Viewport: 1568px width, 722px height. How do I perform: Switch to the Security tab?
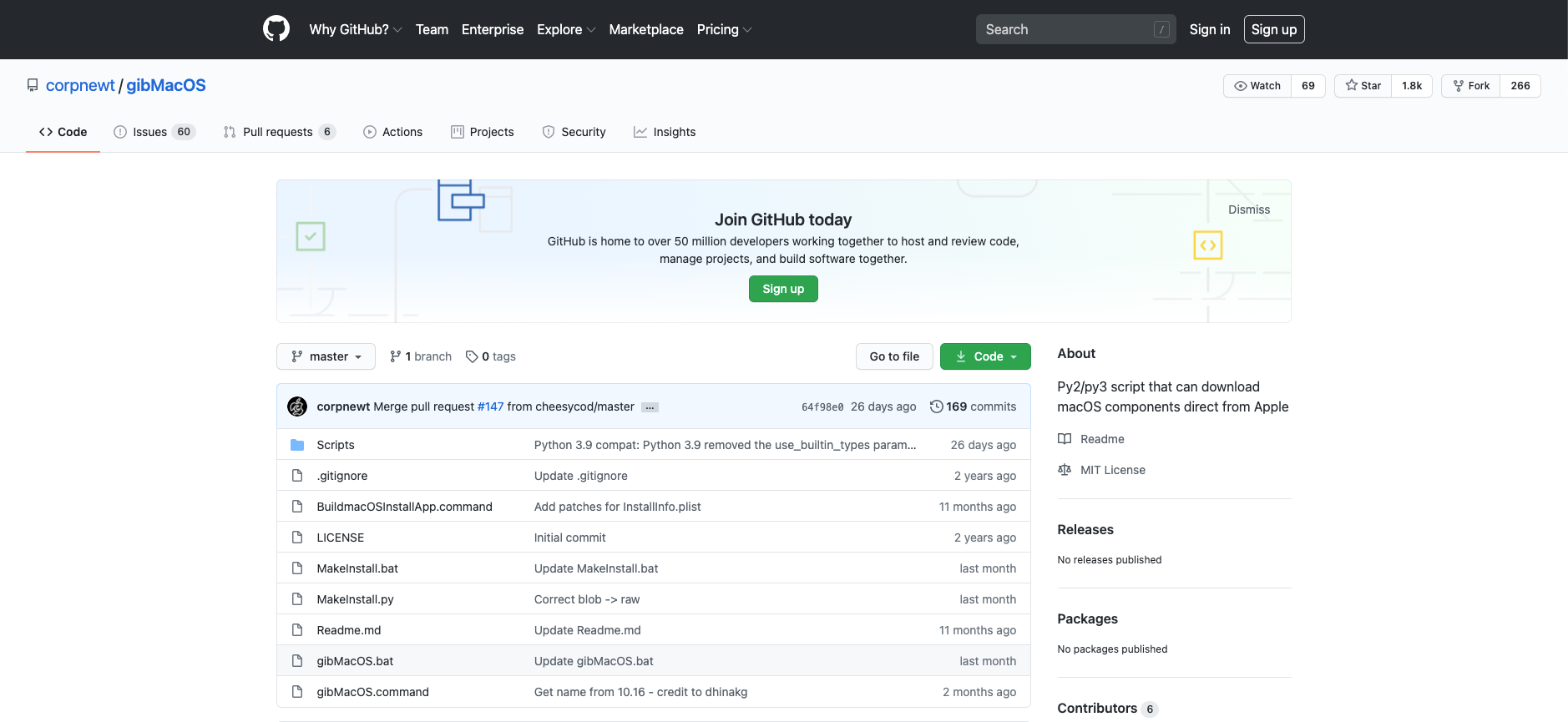pyautogui.click(x=574, y=132)
